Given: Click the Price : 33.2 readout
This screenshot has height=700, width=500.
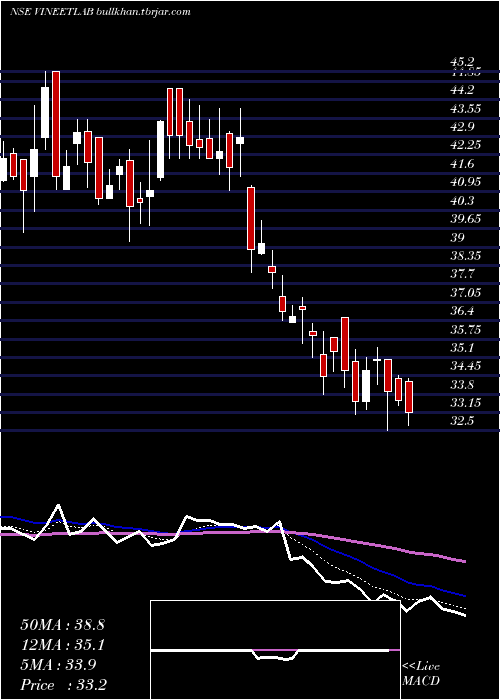Looking at the screenshot, I should [63, 685].
